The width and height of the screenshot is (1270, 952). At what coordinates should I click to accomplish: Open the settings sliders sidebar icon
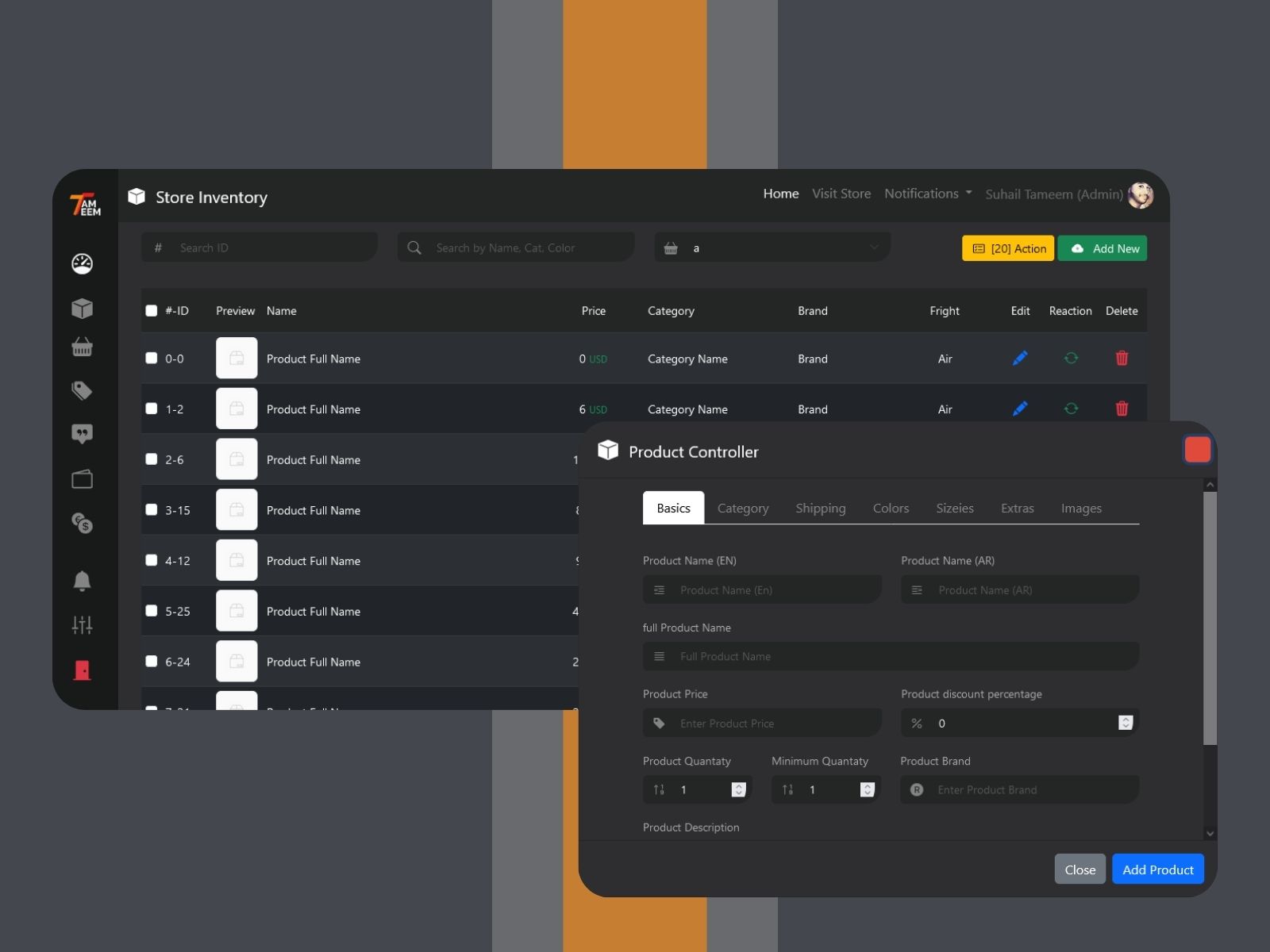click(x=82, y=625)
